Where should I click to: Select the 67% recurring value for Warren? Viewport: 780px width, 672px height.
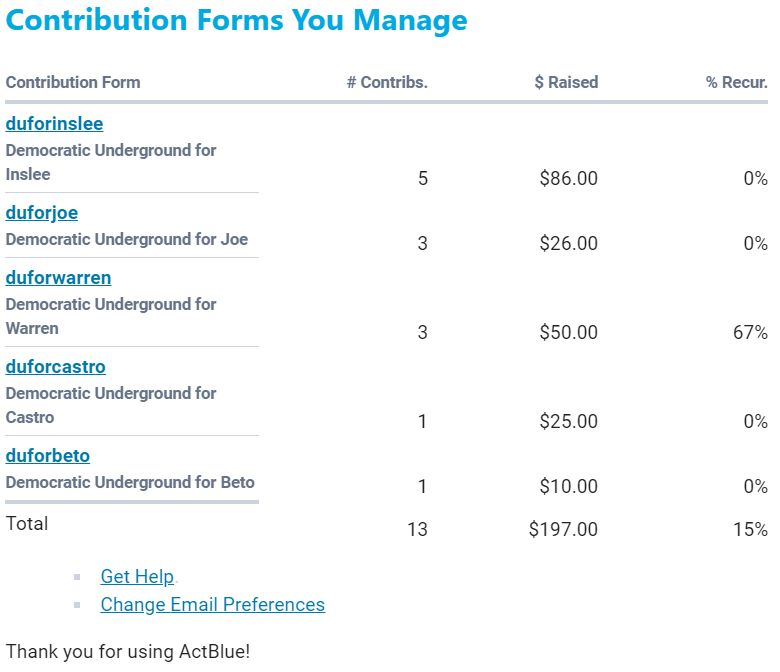pos(750,333)
